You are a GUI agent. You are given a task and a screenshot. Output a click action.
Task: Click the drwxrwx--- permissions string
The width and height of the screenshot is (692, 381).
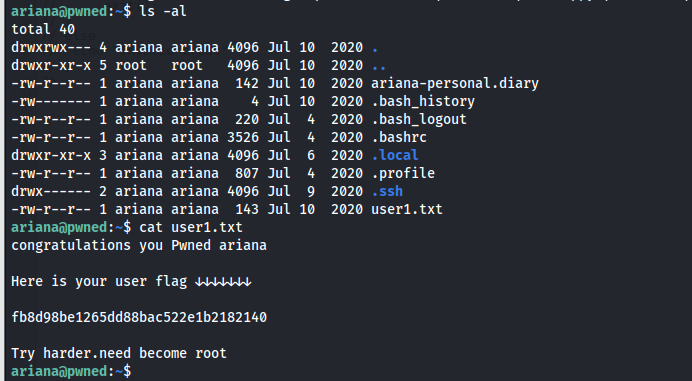coord(51,47)
